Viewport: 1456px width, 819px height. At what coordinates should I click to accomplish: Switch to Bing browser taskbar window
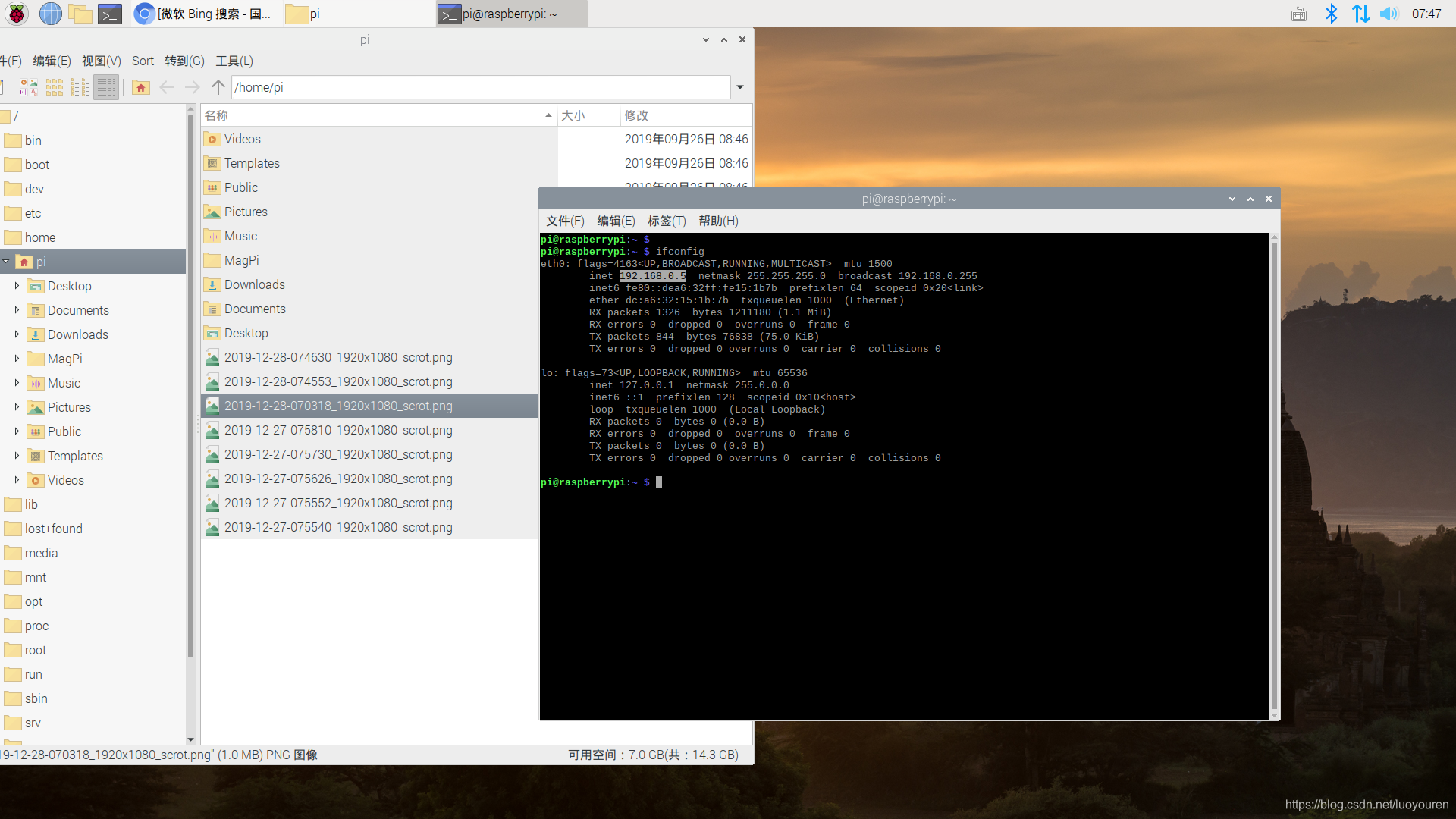coord(203,14)
